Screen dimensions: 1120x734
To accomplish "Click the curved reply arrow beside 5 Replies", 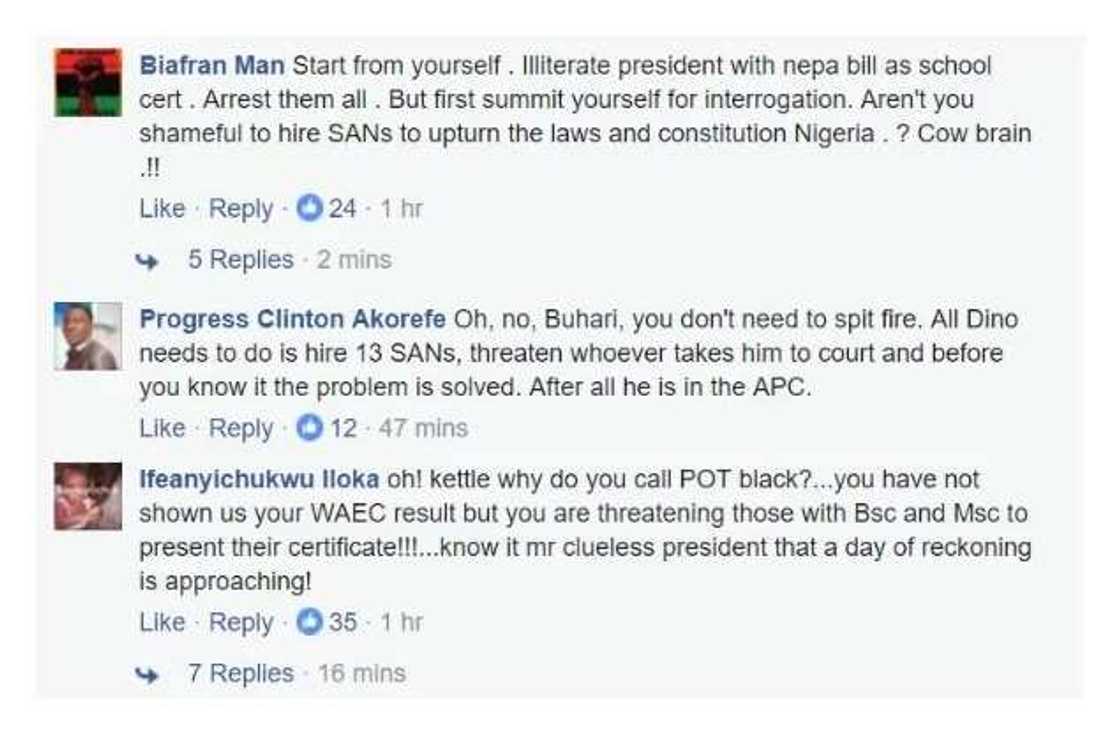I will [148, 259].
